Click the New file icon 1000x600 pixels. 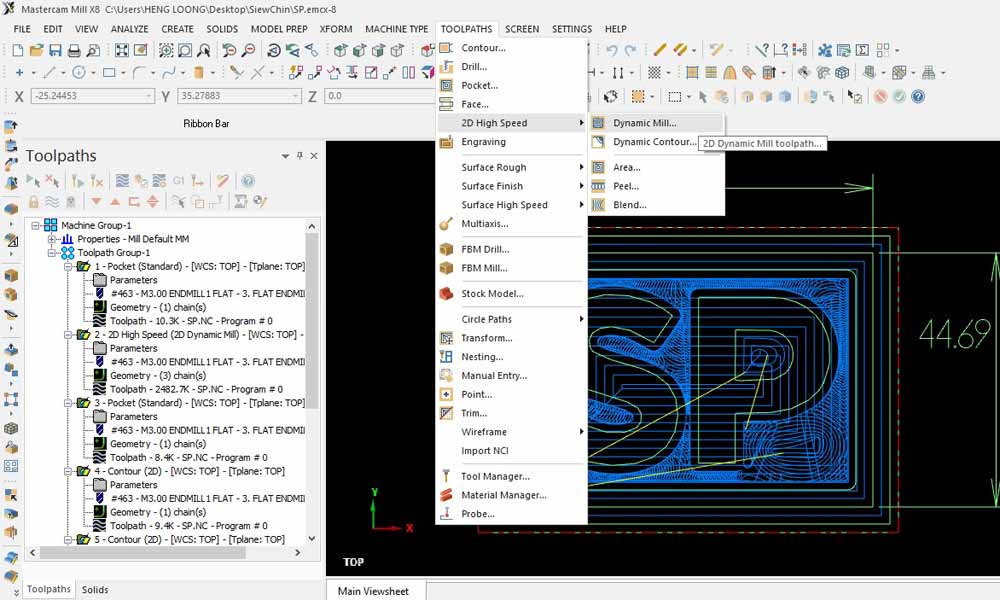pyautogui.click(x=18, y=50)
